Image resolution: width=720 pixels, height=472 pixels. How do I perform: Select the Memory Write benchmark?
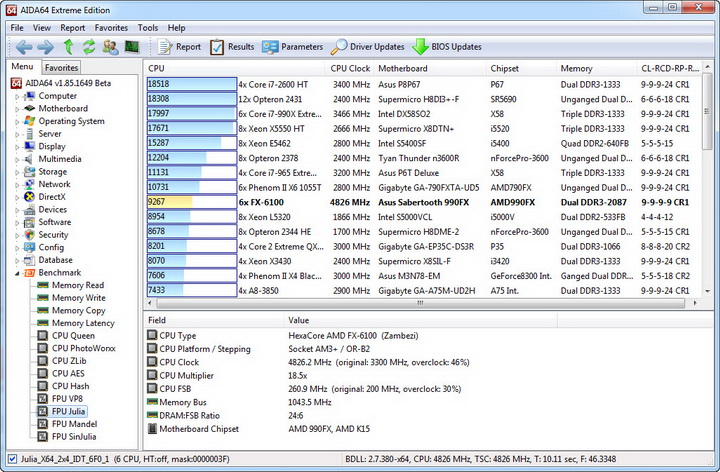[x=79, y=298]
